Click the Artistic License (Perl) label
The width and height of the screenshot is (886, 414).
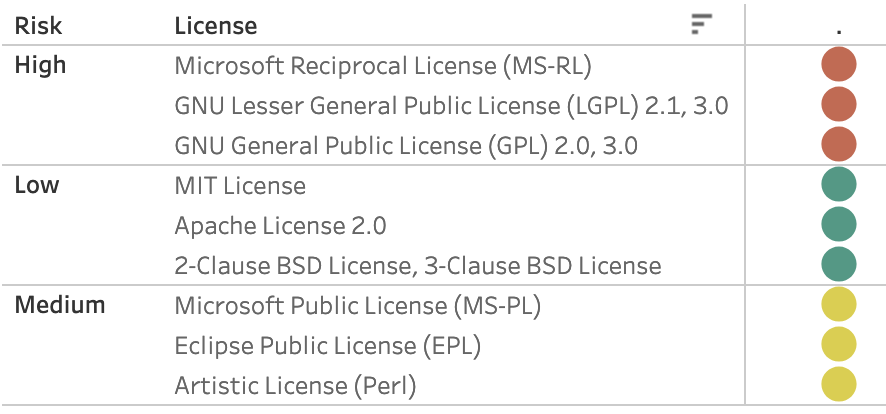295,386
